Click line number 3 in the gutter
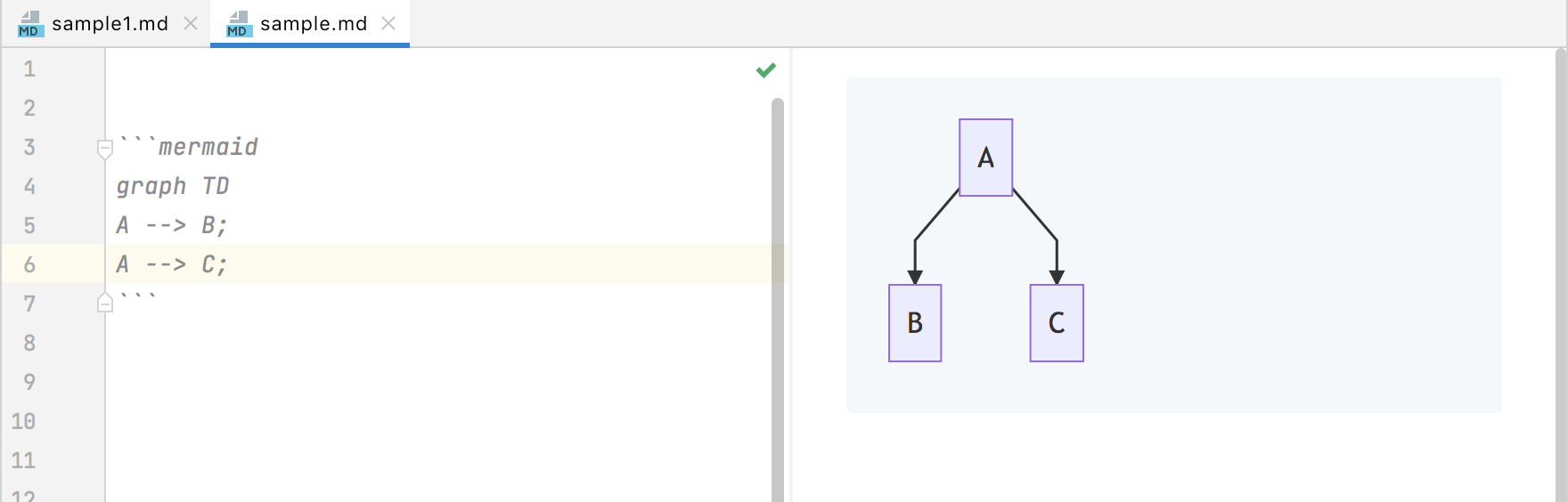 pyautogui.click(x=29, y=147)
